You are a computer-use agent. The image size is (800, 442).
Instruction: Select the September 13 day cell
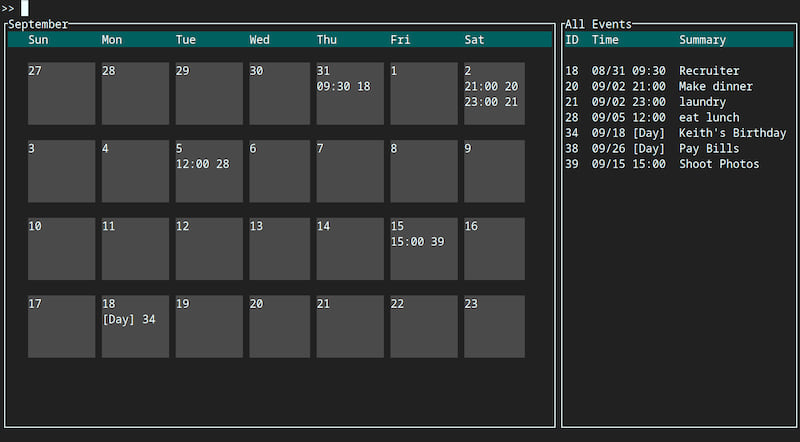280,249
